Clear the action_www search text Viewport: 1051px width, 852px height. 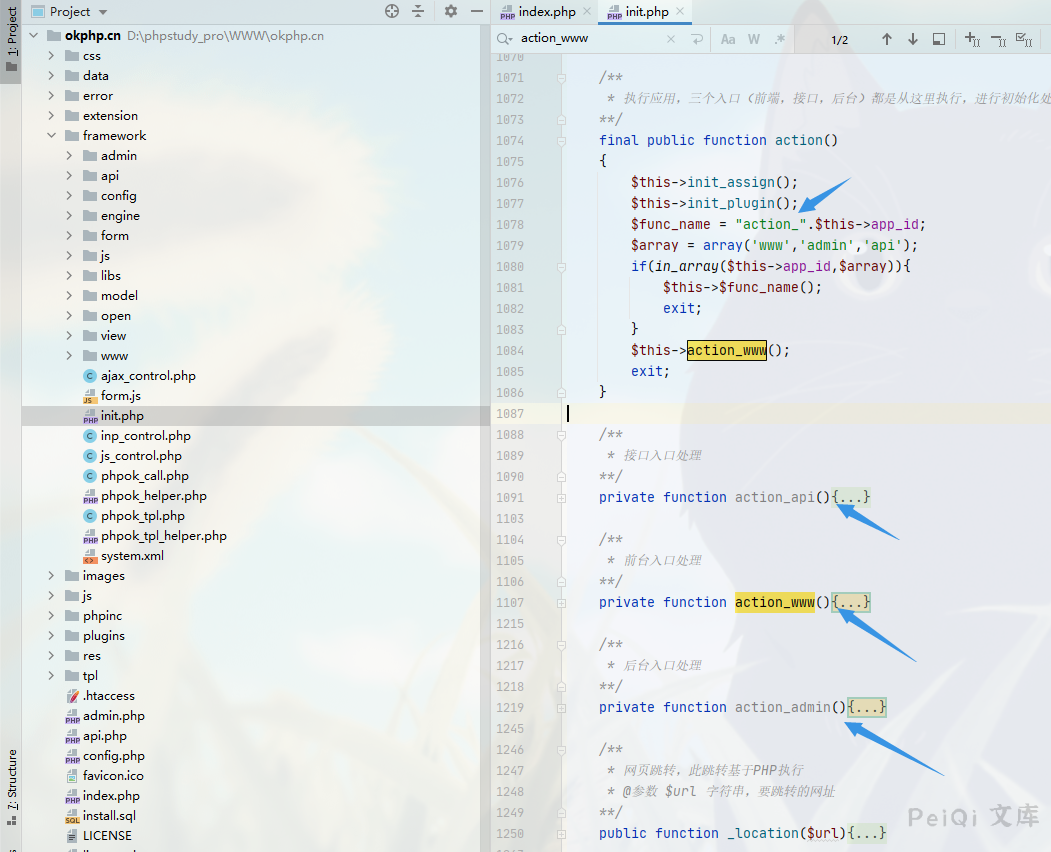click(672, 39)
